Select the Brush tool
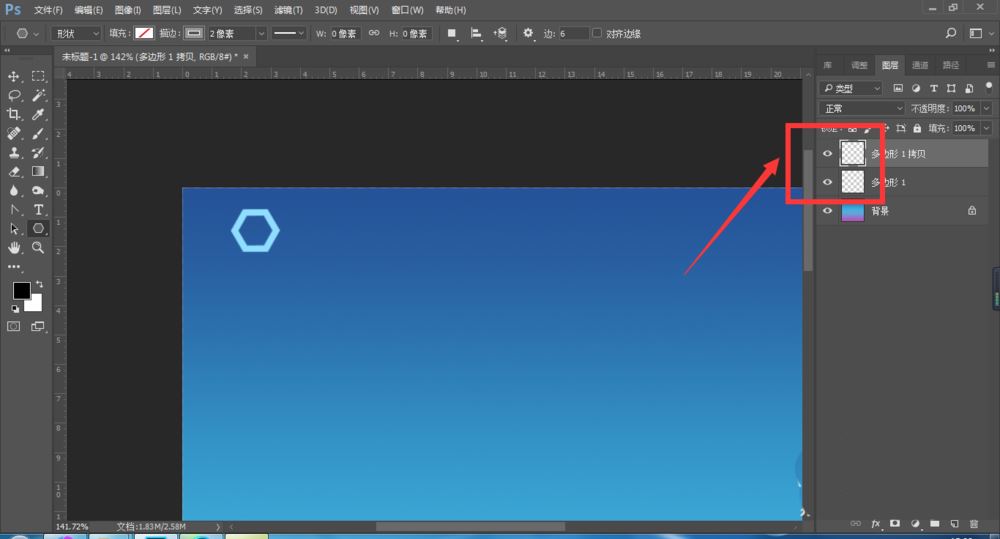Viewport: 1000px width, 539px height. (x=38, y=134)
